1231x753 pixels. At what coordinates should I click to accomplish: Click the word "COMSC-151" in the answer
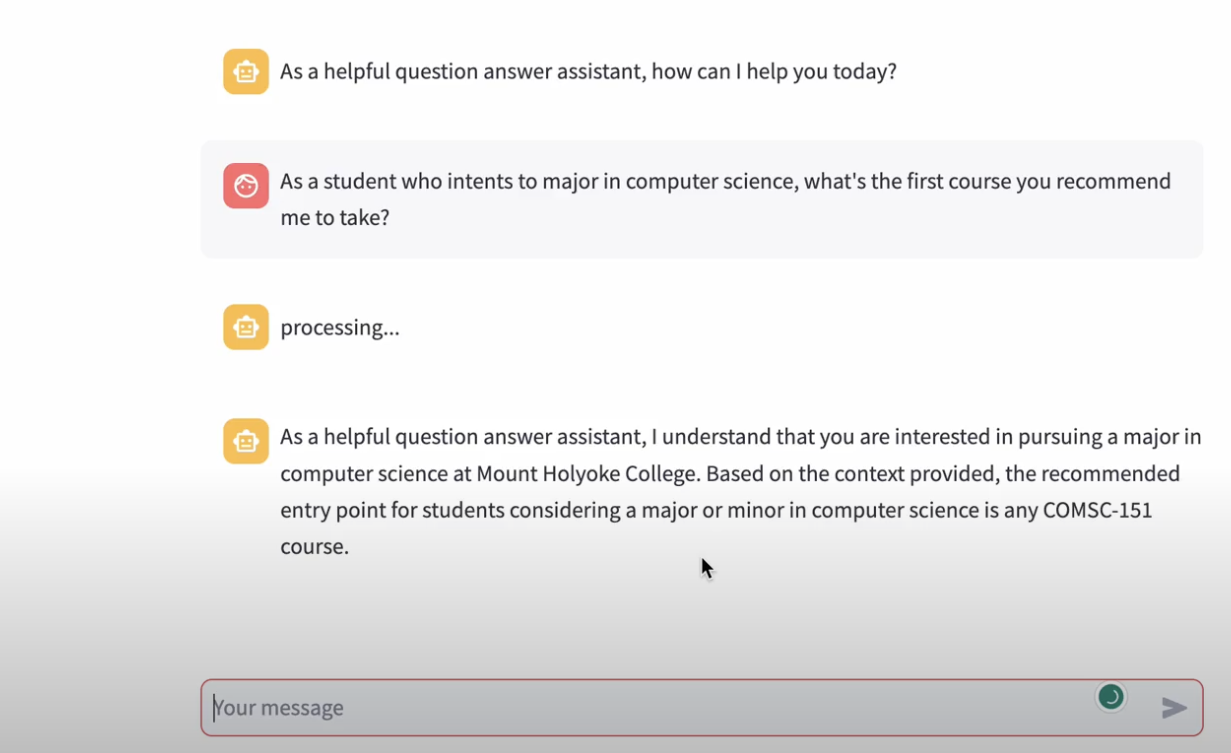[1098, 510]
